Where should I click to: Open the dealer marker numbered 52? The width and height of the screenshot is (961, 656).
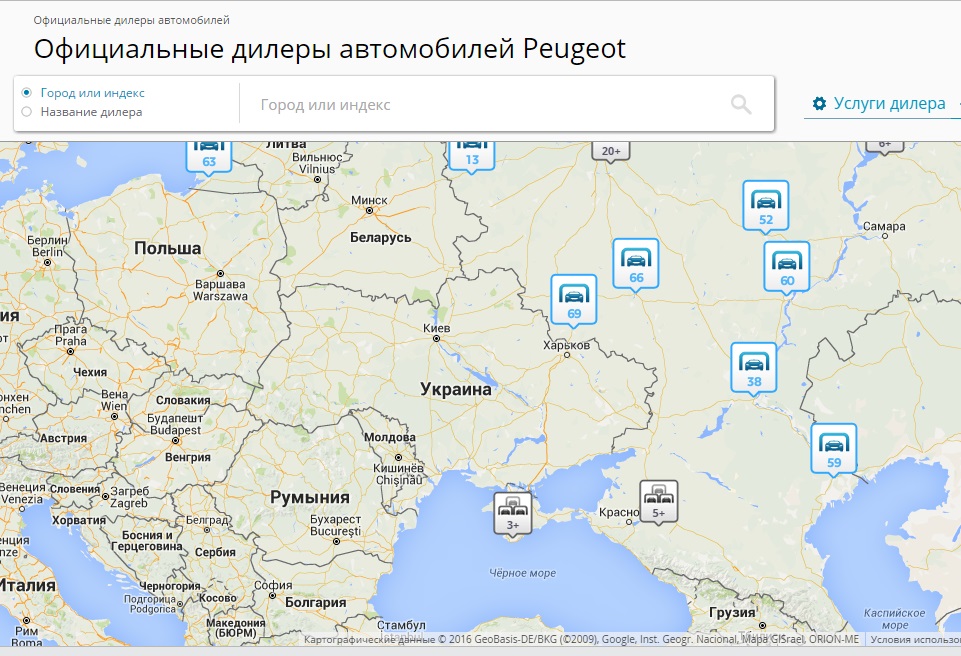click(765, 205)
